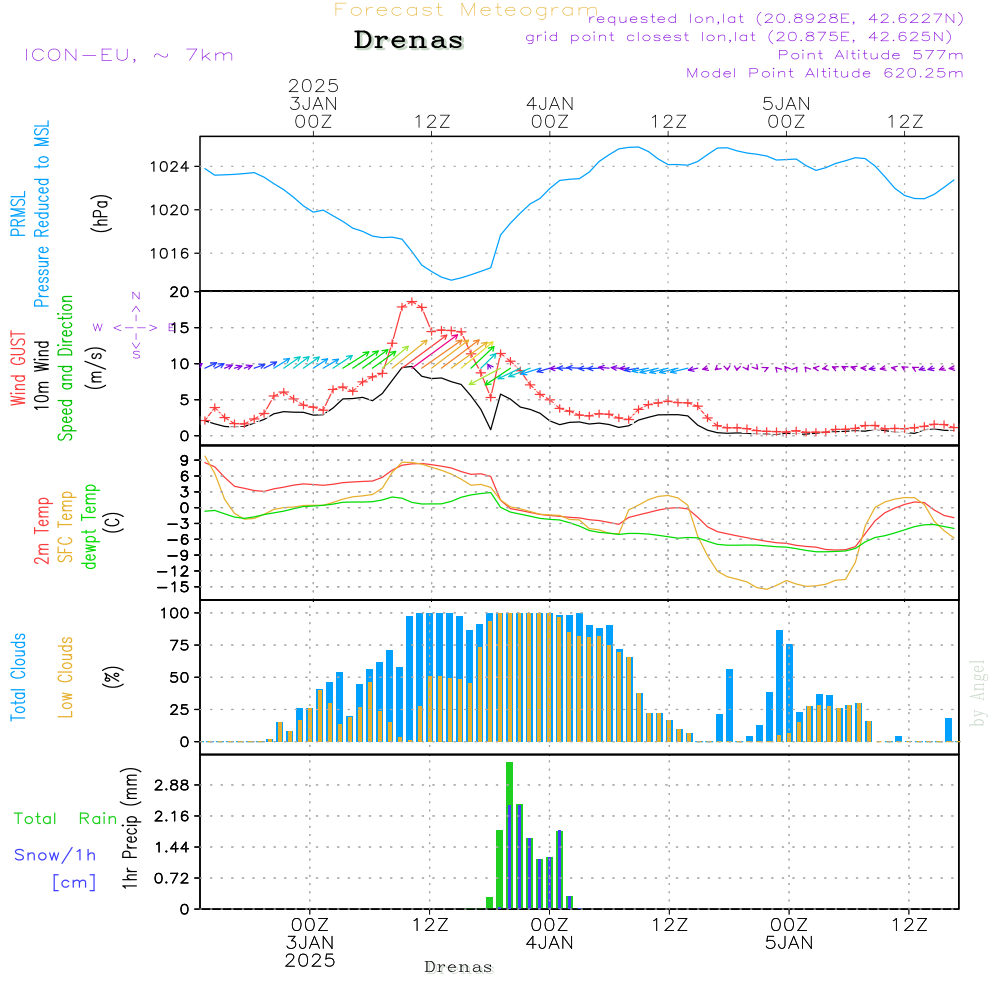
Task: Click the bottom 2025 year label
Action: point(310,960)
